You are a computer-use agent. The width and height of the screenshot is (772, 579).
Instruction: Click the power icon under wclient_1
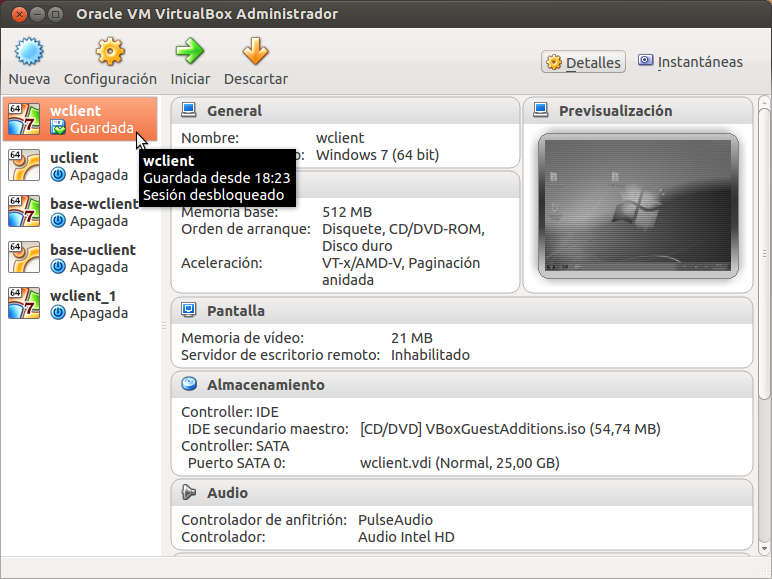[x=58, y=312]
